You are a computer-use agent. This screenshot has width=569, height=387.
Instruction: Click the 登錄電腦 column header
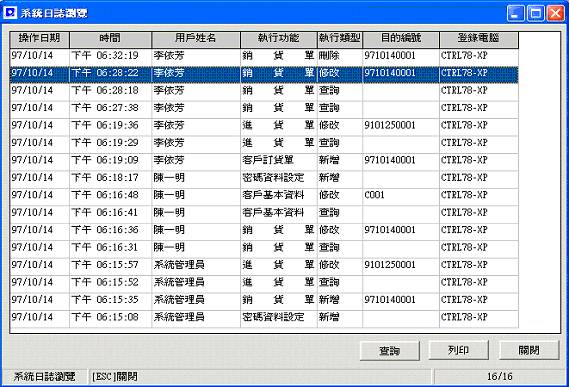tap(479, 39)
